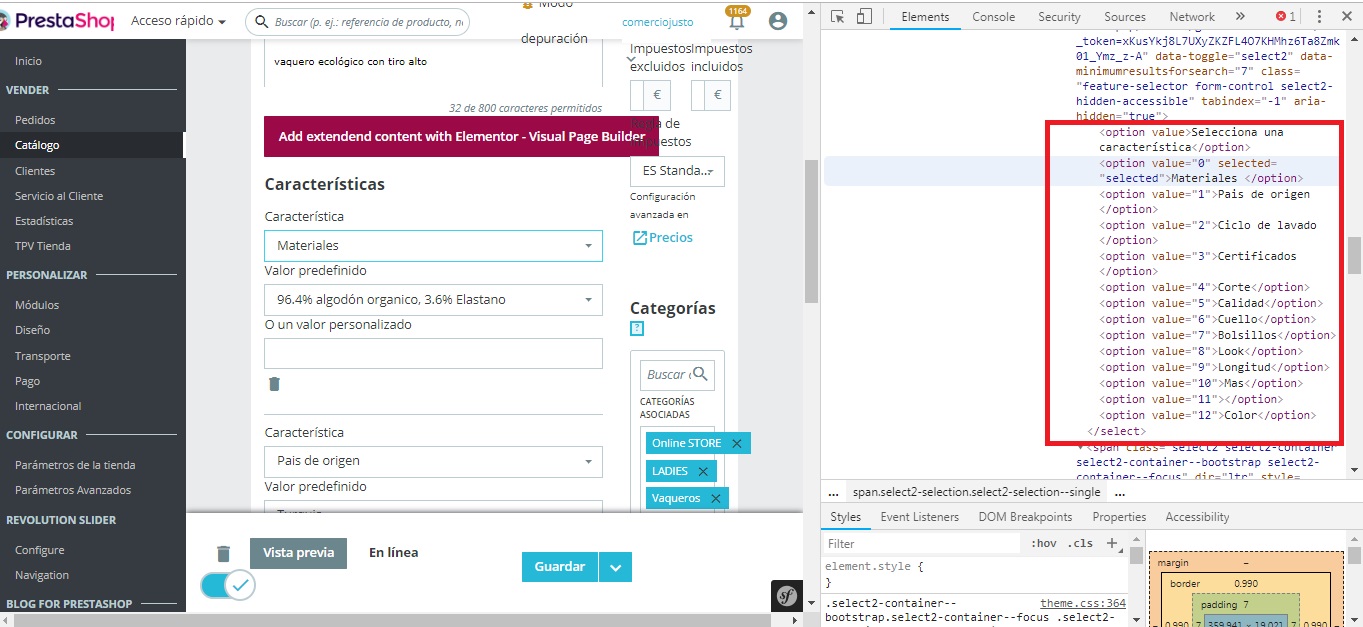Screen dimensions: 1363x627
Task: Open Acceso rápido dropdown menu
Action: point(178,21)
